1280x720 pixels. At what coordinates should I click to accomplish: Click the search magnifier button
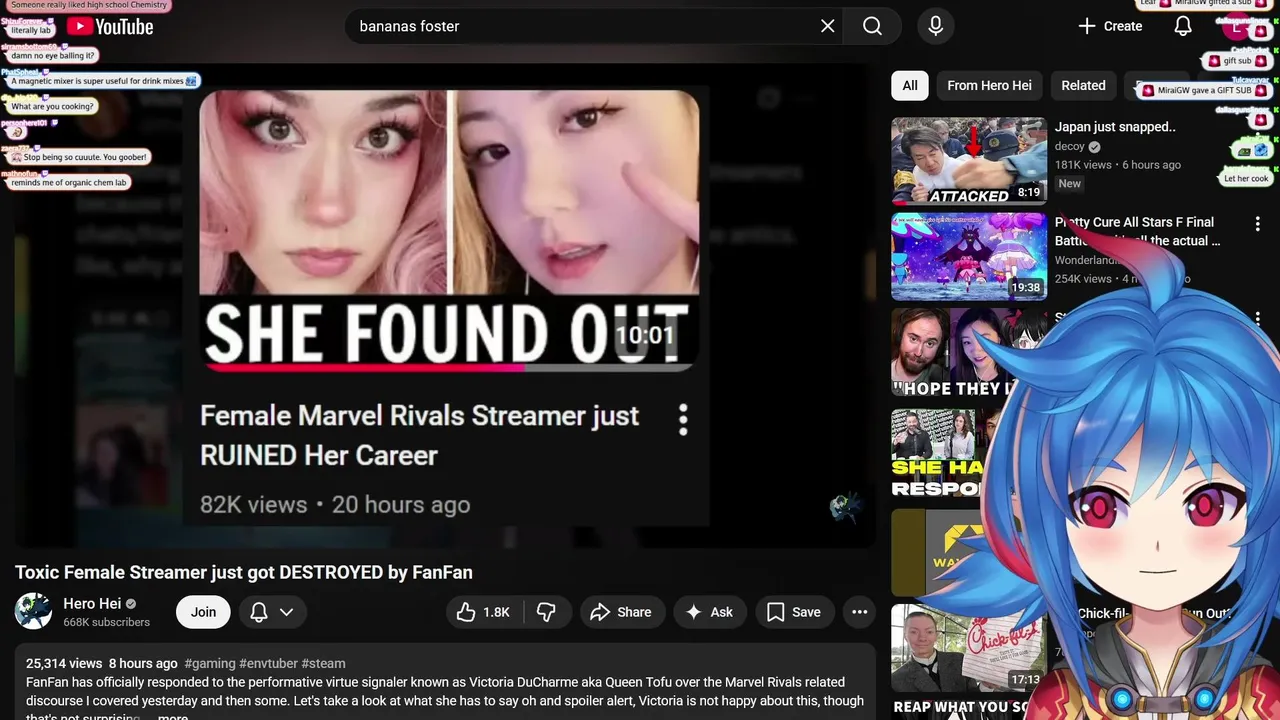pos(873,26)
